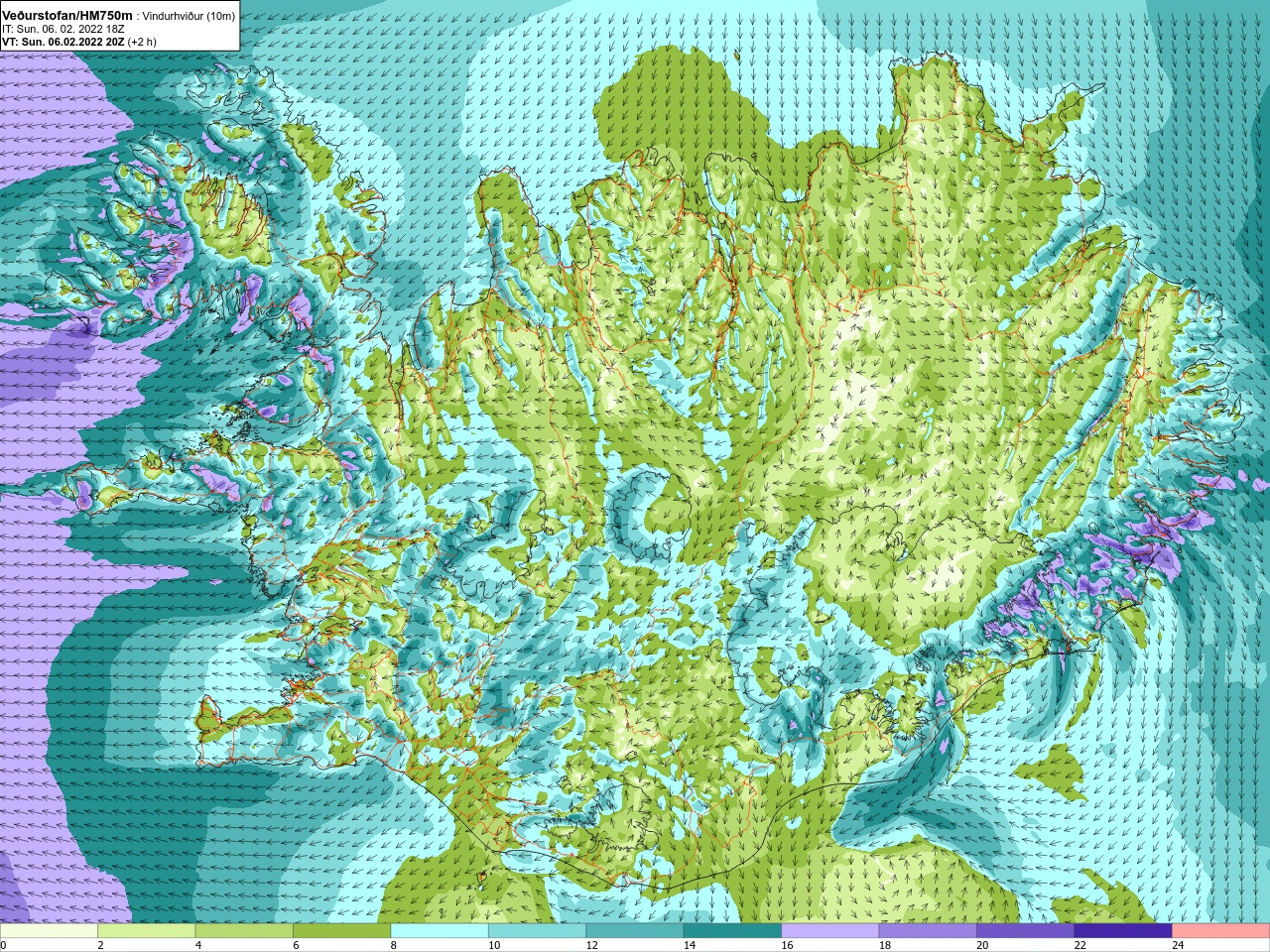Viewport: 1270px width, 952px height.
Task: Click the legend scale label '16'
Action: click(787, 945)
